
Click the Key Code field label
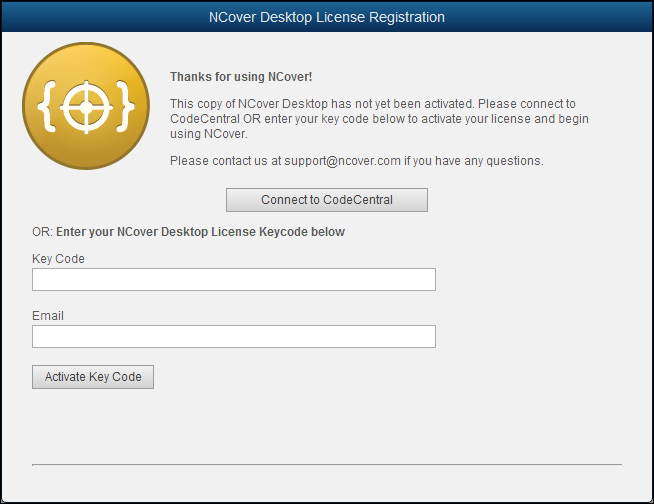tap(58, 259)
